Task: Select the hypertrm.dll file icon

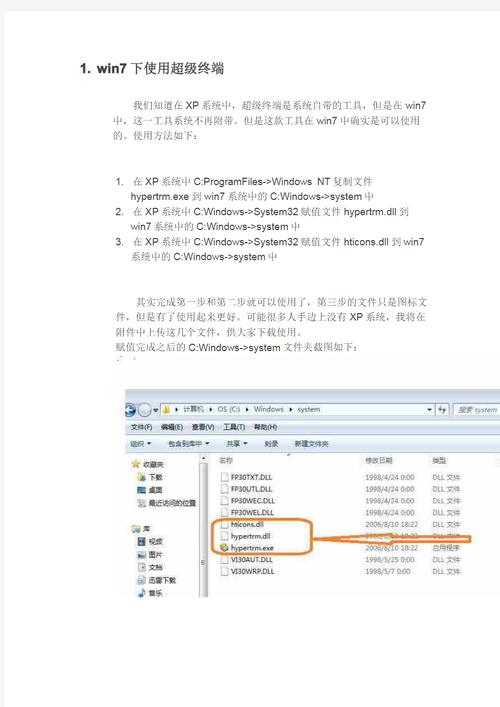Action: [x=225, y=536]
